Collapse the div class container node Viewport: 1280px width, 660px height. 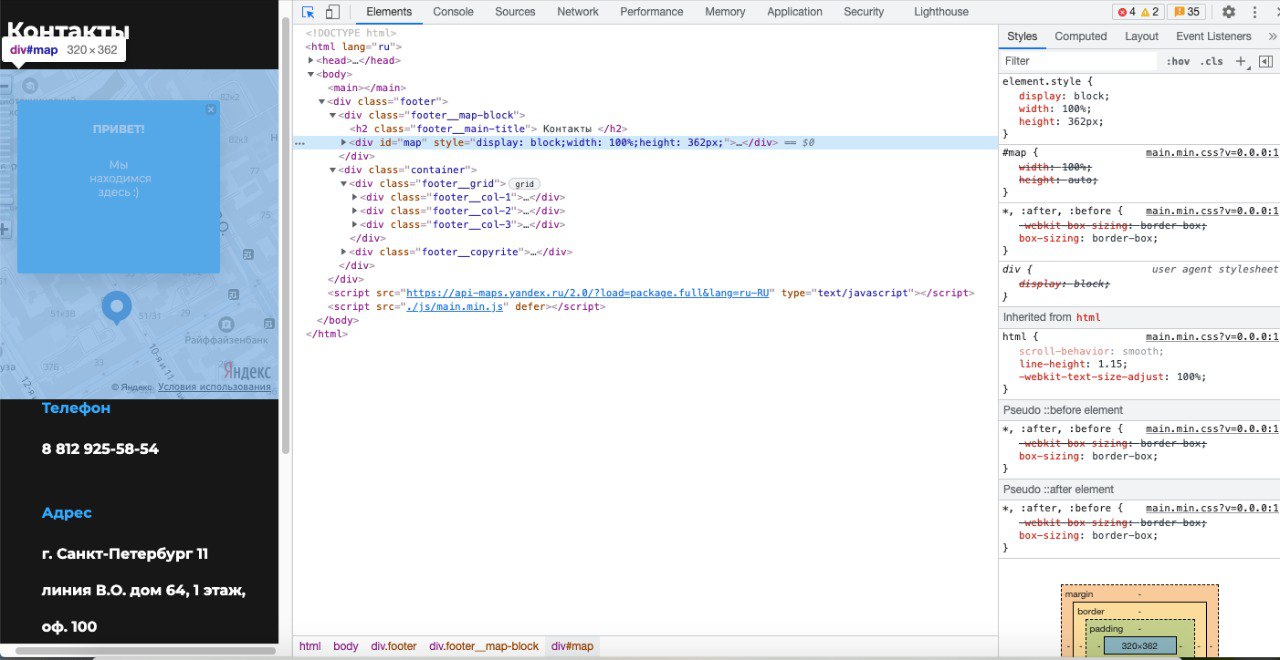[x=333, y=170]
